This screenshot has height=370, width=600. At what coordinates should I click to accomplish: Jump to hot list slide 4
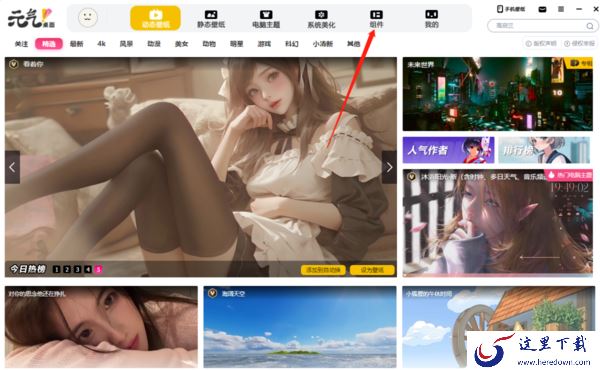coord(88,269)
